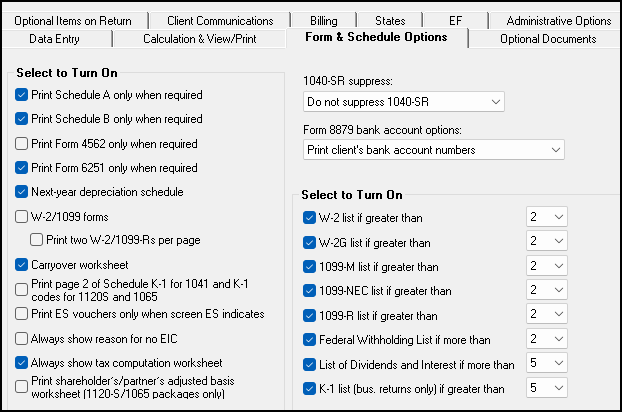Uncheck Print Schedule A only when required
This screenshot has height=412, width=622.
coord(23,96)
